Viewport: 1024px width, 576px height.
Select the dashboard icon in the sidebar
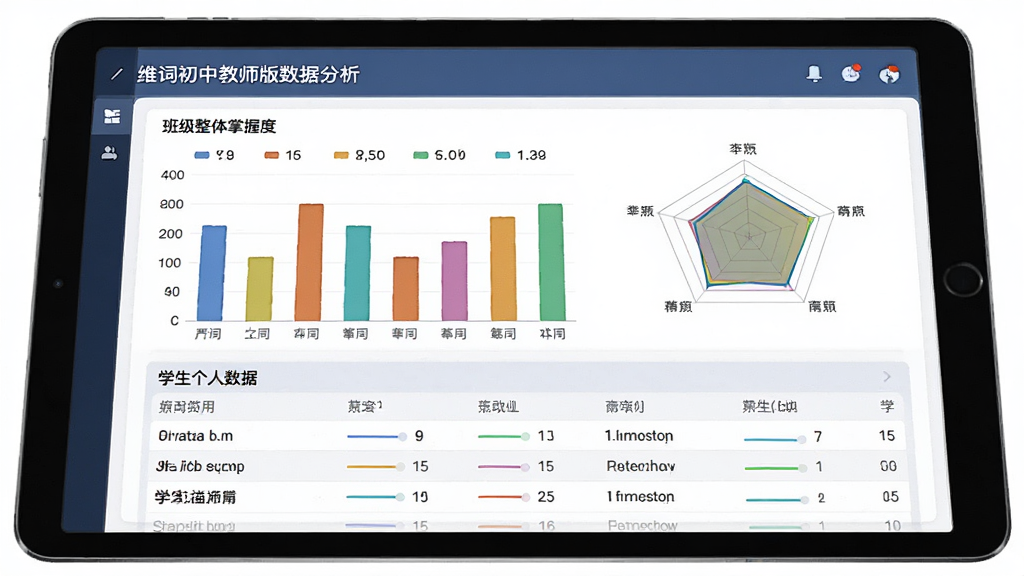112,116
